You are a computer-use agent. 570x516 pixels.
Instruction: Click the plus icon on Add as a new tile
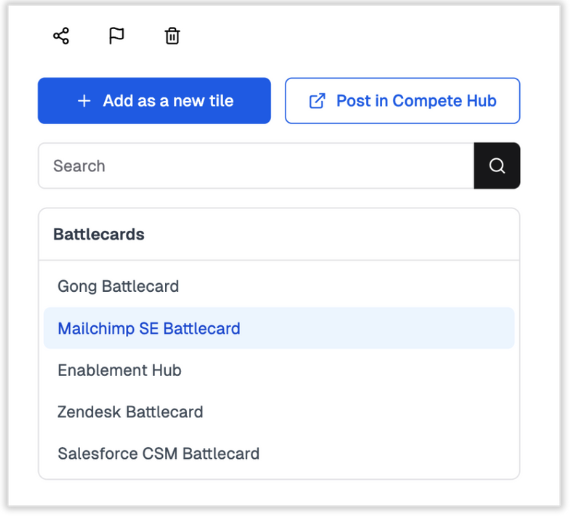point(84,101)
